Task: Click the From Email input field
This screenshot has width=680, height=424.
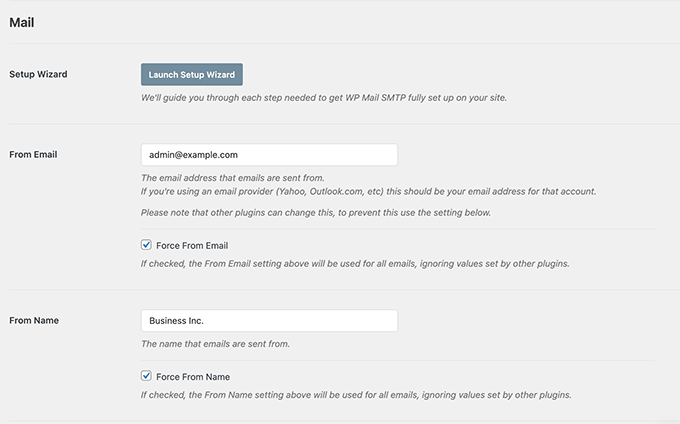Action: point(269,155)
